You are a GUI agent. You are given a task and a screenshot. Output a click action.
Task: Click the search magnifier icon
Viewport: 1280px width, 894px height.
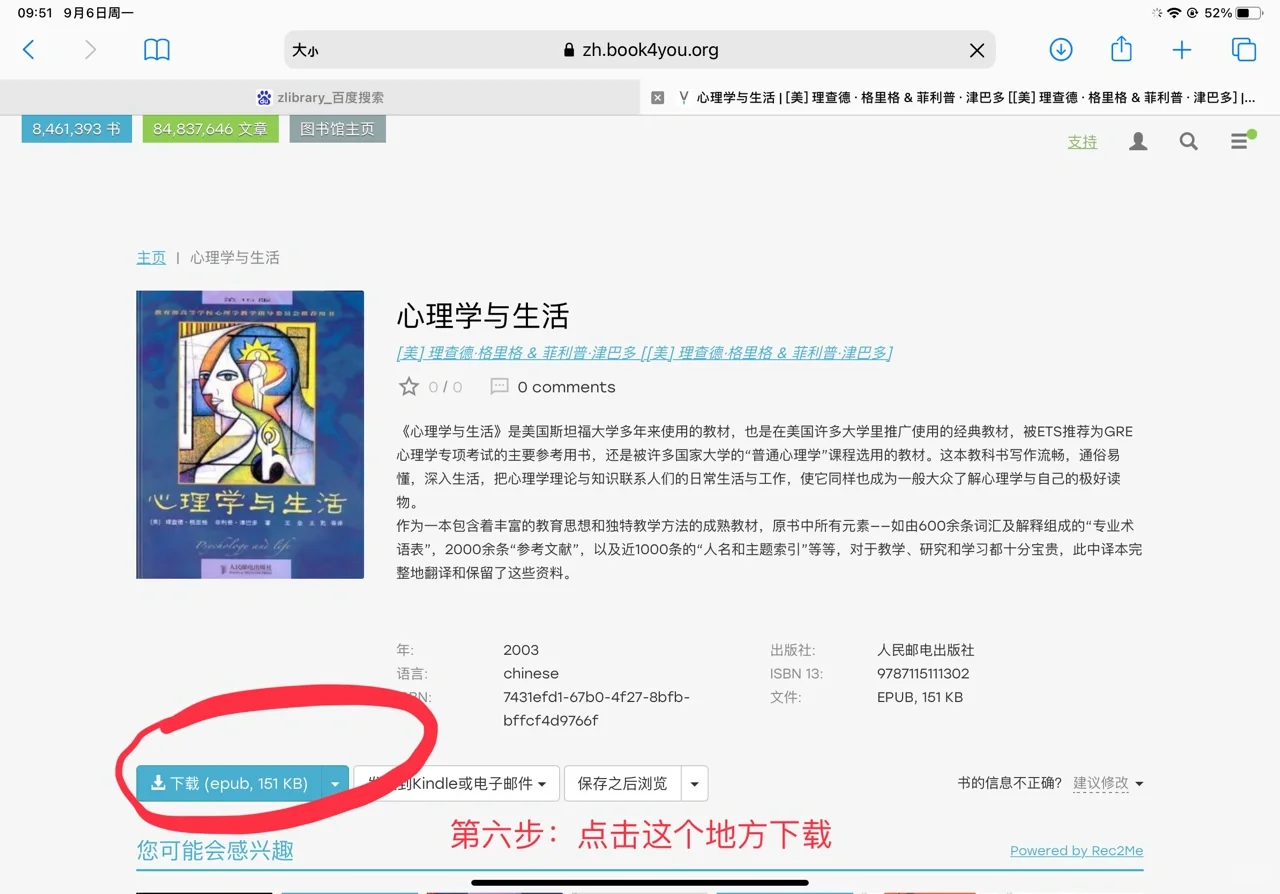coord(1188,142)
